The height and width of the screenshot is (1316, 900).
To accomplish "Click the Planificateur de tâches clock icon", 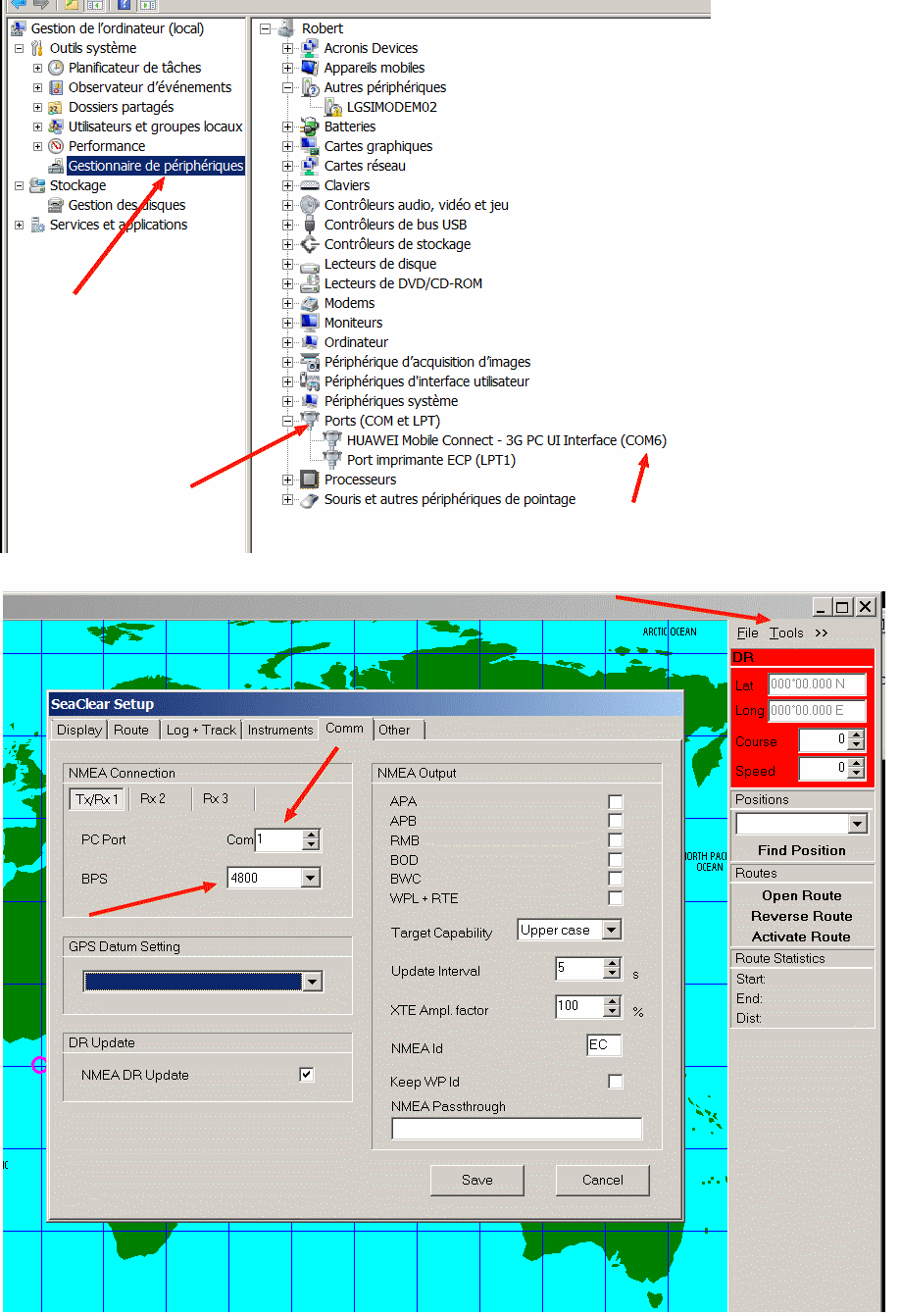I will (56, 68).
